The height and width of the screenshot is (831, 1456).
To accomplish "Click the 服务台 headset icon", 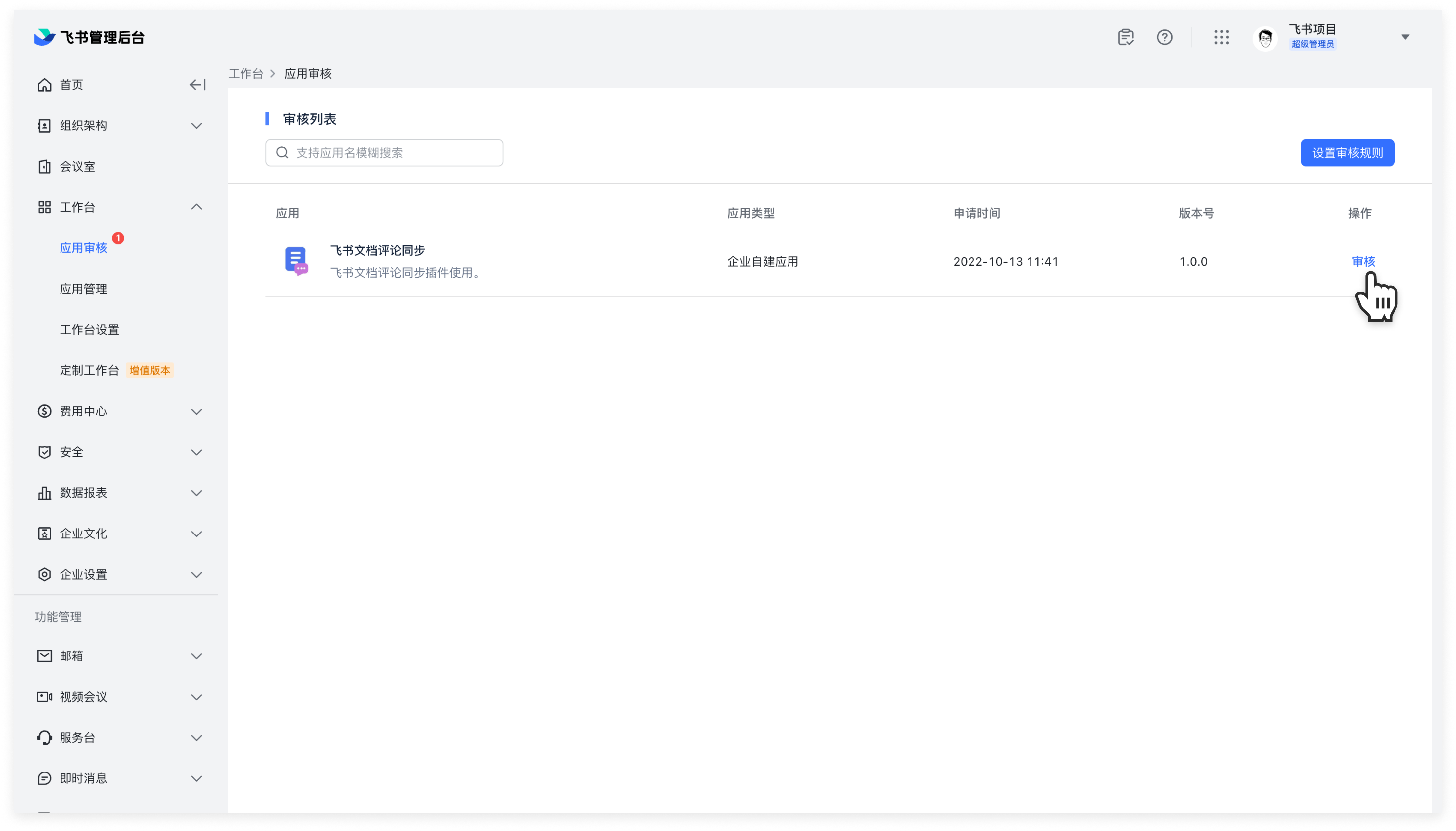I will point(45,737).
